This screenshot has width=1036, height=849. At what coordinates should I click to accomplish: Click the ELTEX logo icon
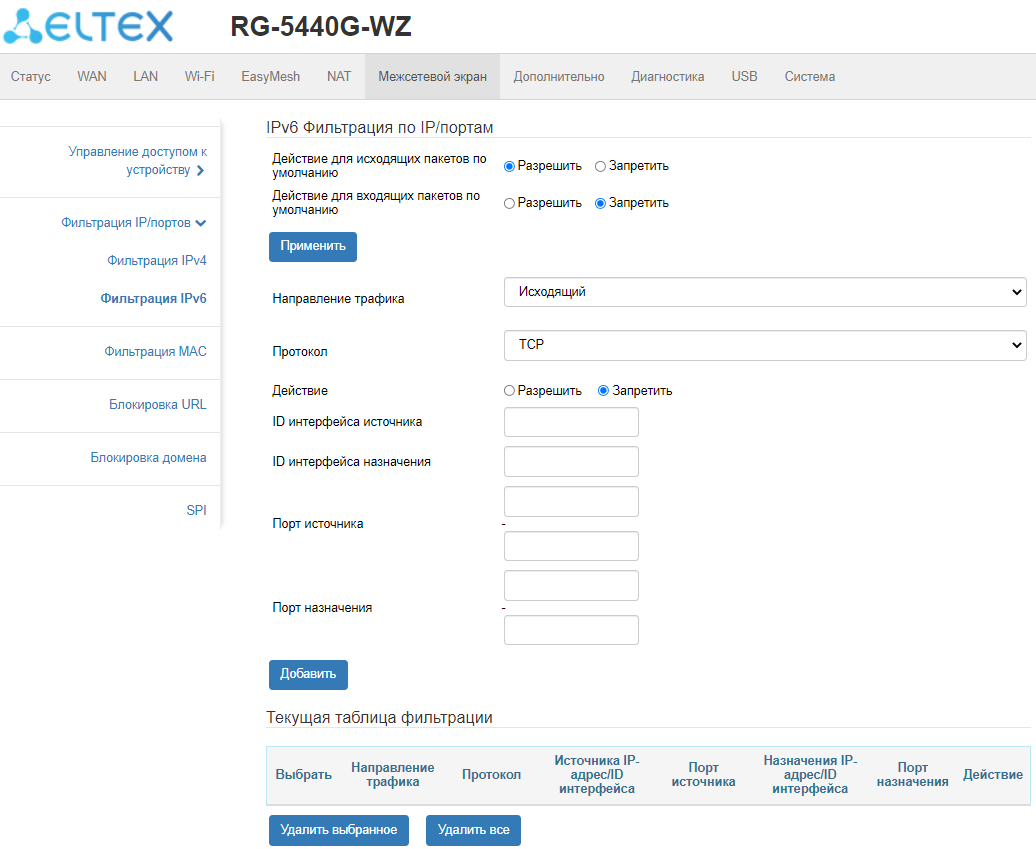click(24, 27)
